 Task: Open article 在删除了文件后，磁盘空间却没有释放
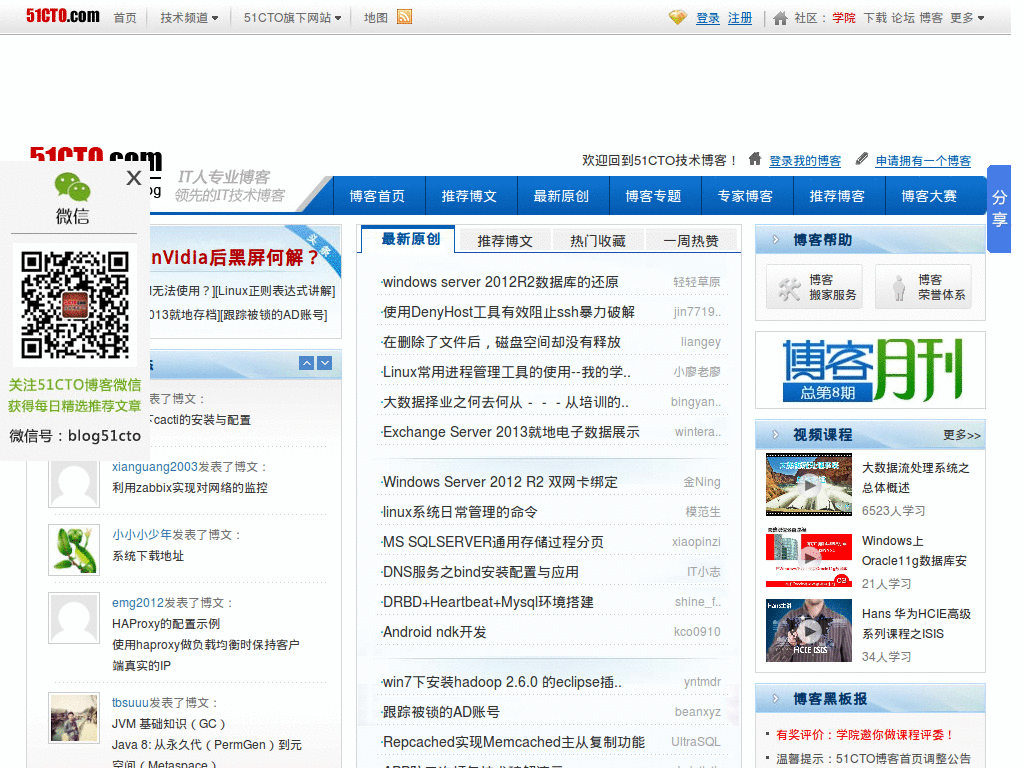coord(502,342)
